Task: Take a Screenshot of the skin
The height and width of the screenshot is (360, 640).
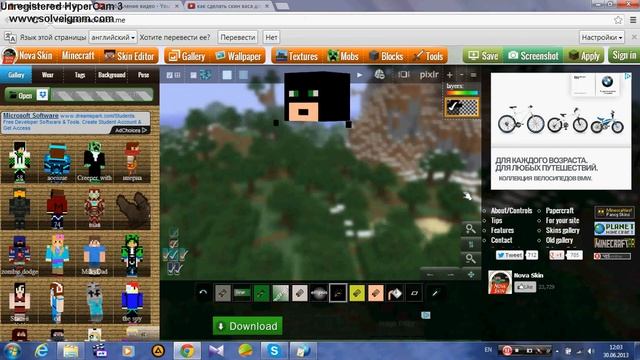Action: [x=533, y=56]
